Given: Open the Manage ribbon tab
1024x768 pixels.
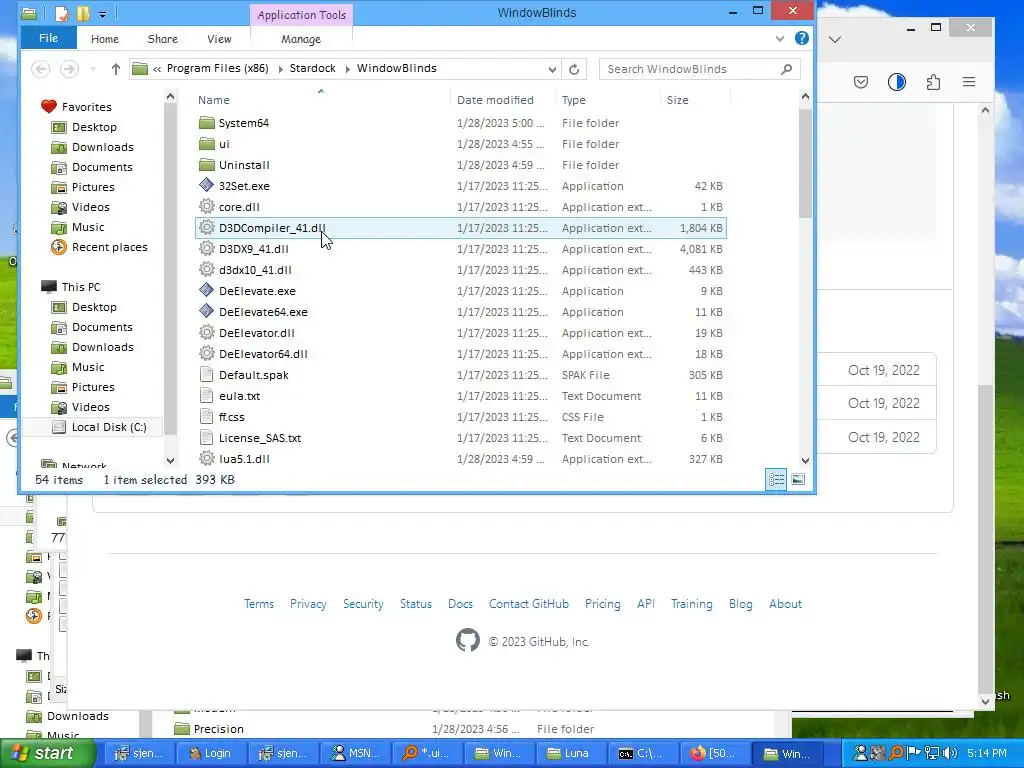Looking at the screenshot, I should (301, 39).
